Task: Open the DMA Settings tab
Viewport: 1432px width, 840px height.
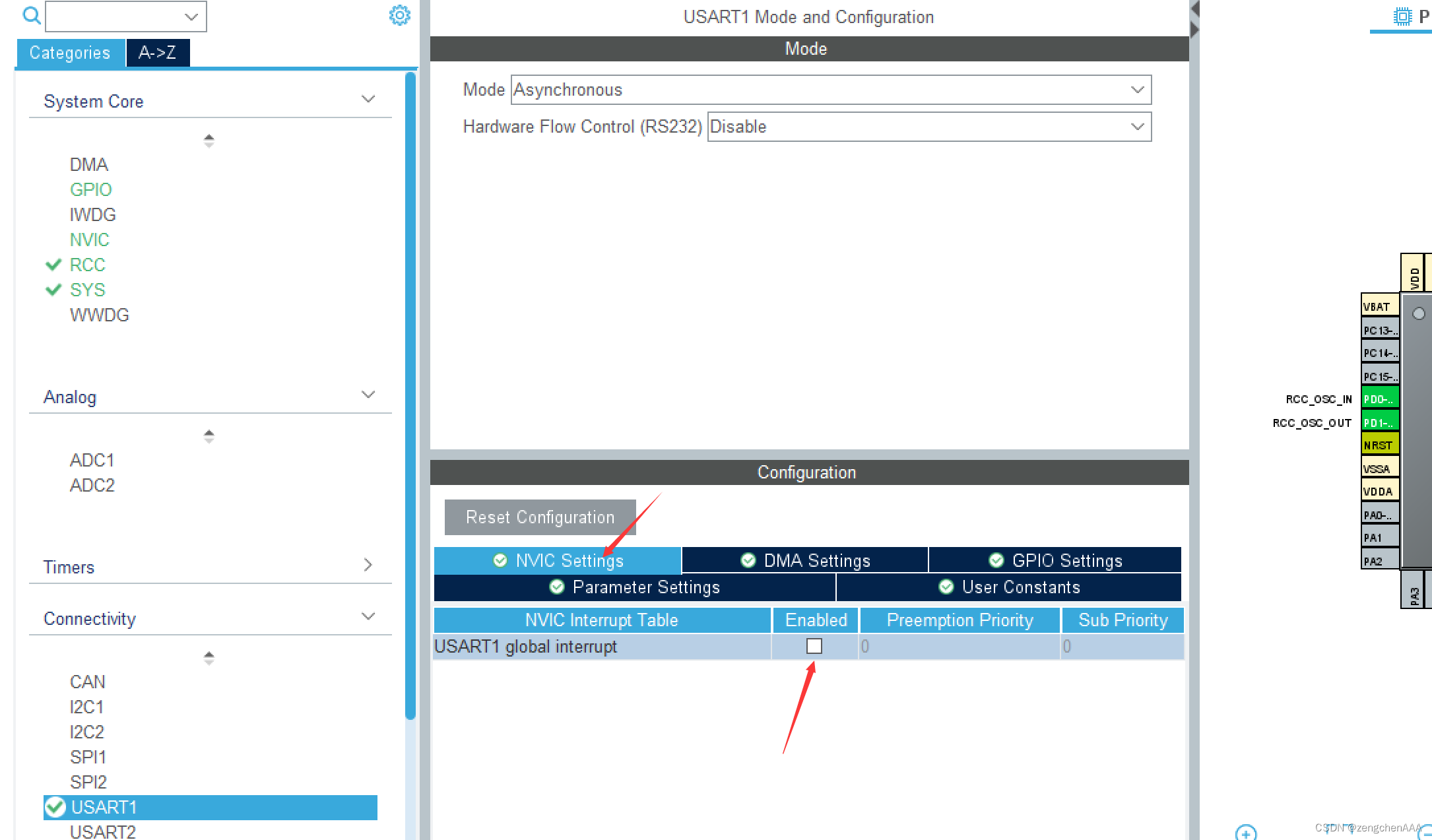Action: (x=805, y=560)
